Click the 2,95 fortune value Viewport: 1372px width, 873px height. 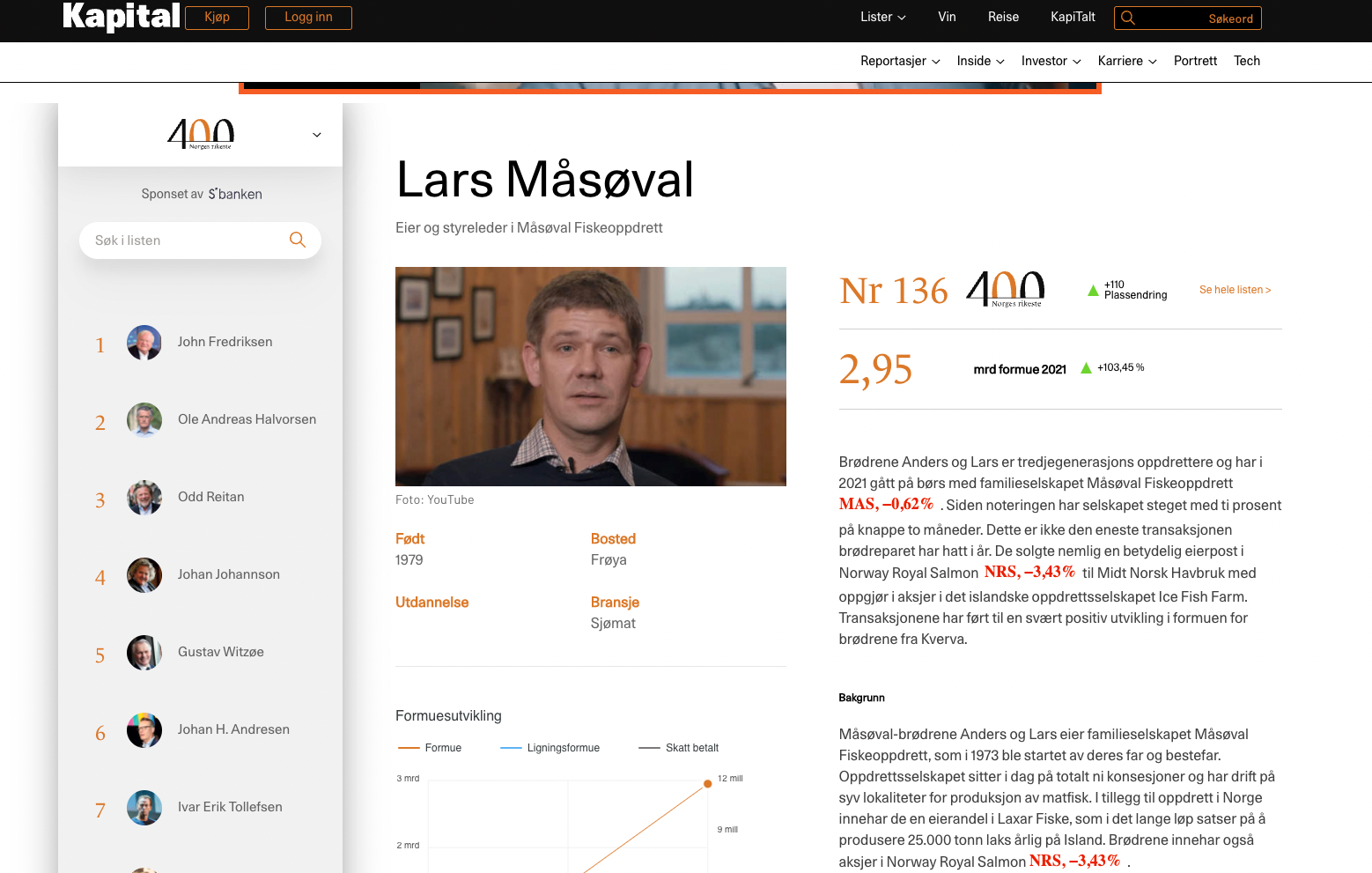coord(875,369)
